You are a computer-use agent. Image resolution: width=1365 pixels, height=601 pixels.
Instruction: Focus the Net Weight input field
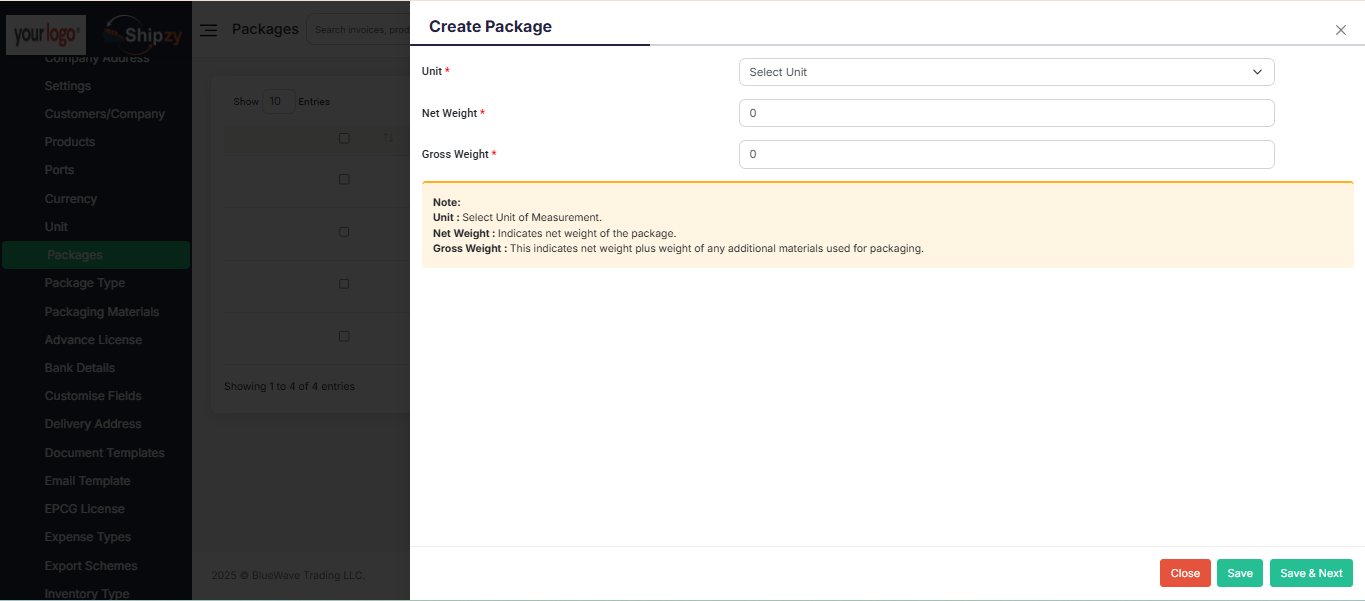(x=1006, y=113)
